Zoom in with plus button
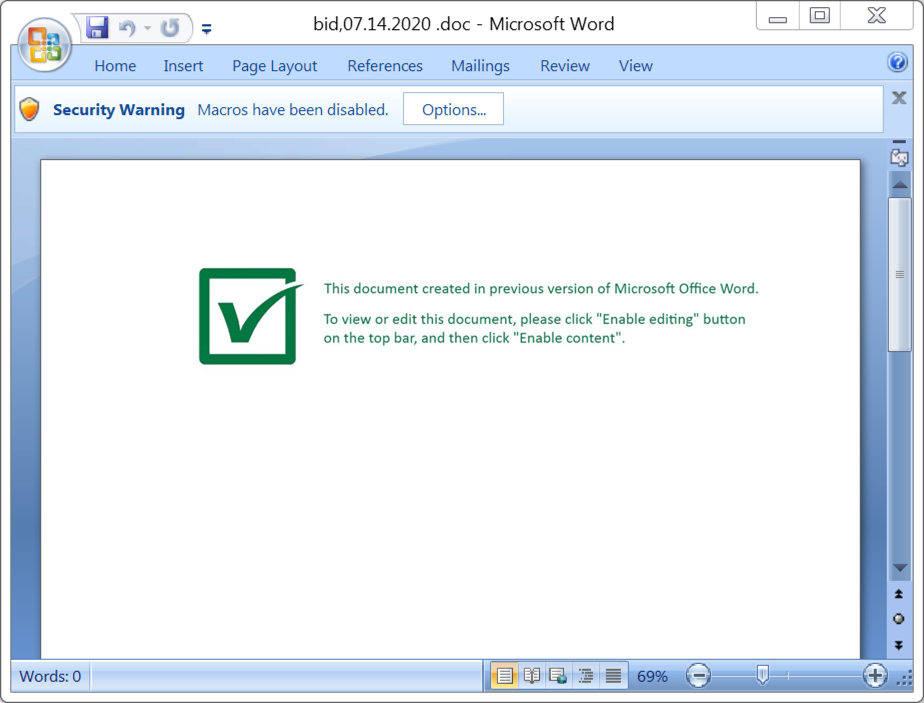The width and height of the screenshot is (924, 703). point(874,675)
